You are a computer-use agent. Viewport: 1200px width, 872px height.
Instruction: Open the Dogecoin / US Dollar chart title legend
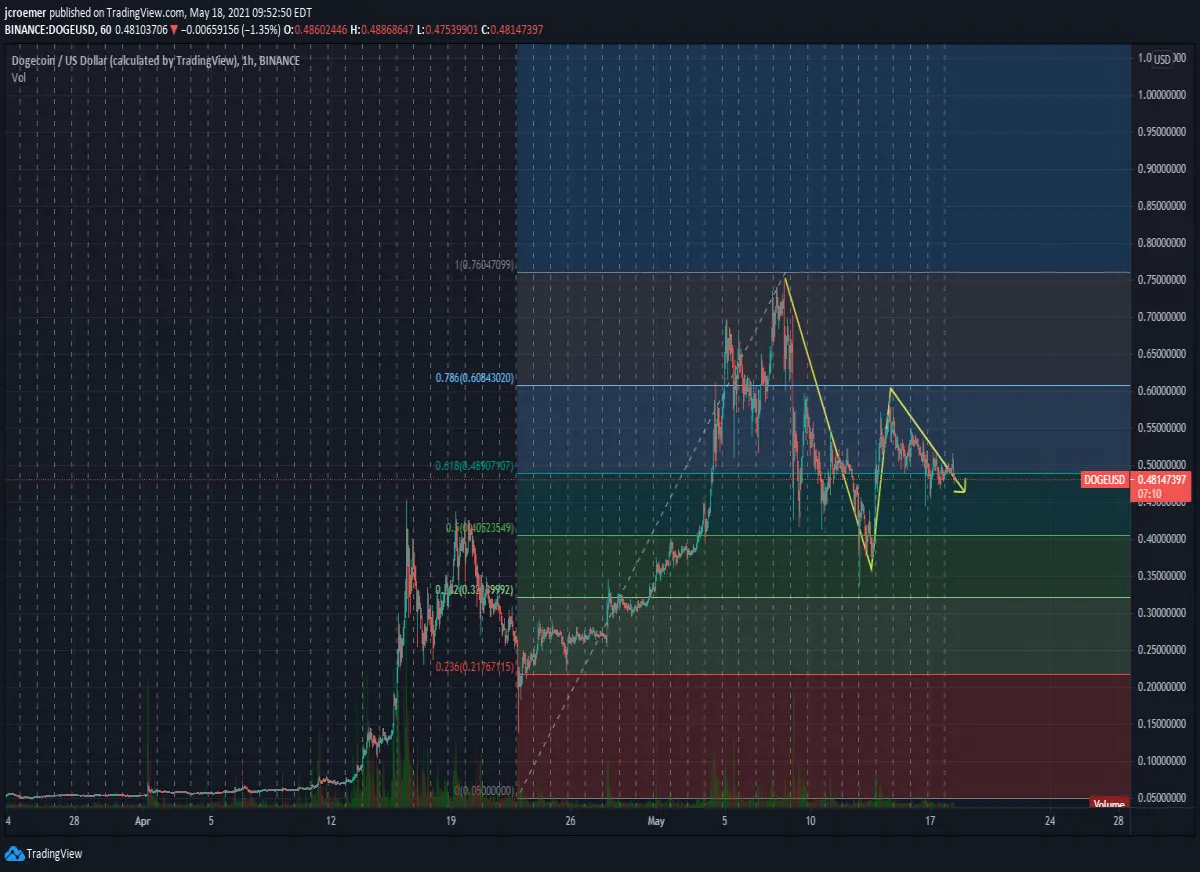[155, 61]
